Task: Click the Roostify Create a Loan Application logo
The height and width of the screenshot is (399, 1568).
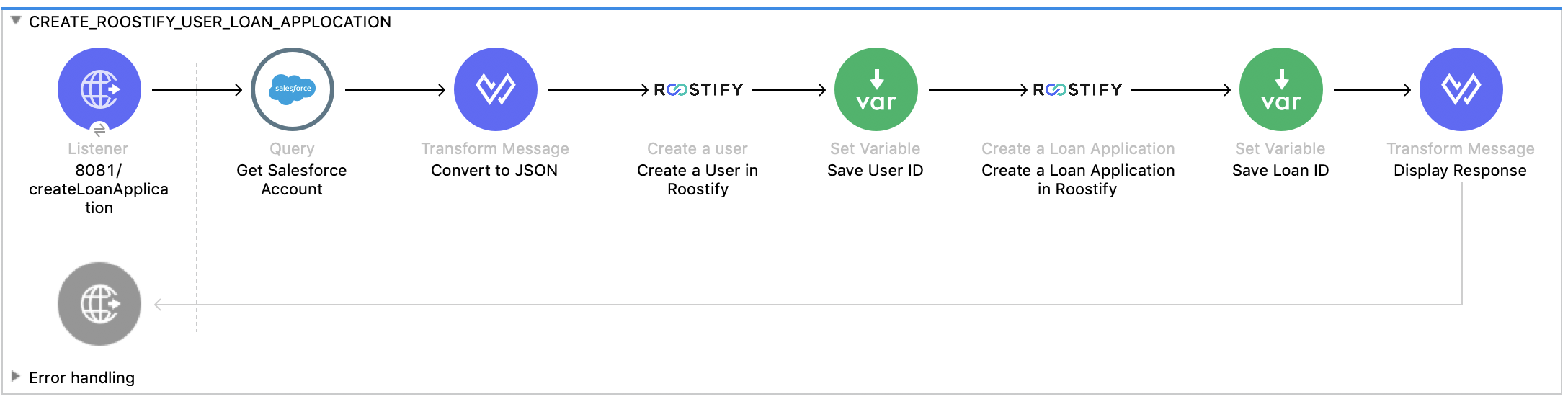Action: coord(1077,90)
